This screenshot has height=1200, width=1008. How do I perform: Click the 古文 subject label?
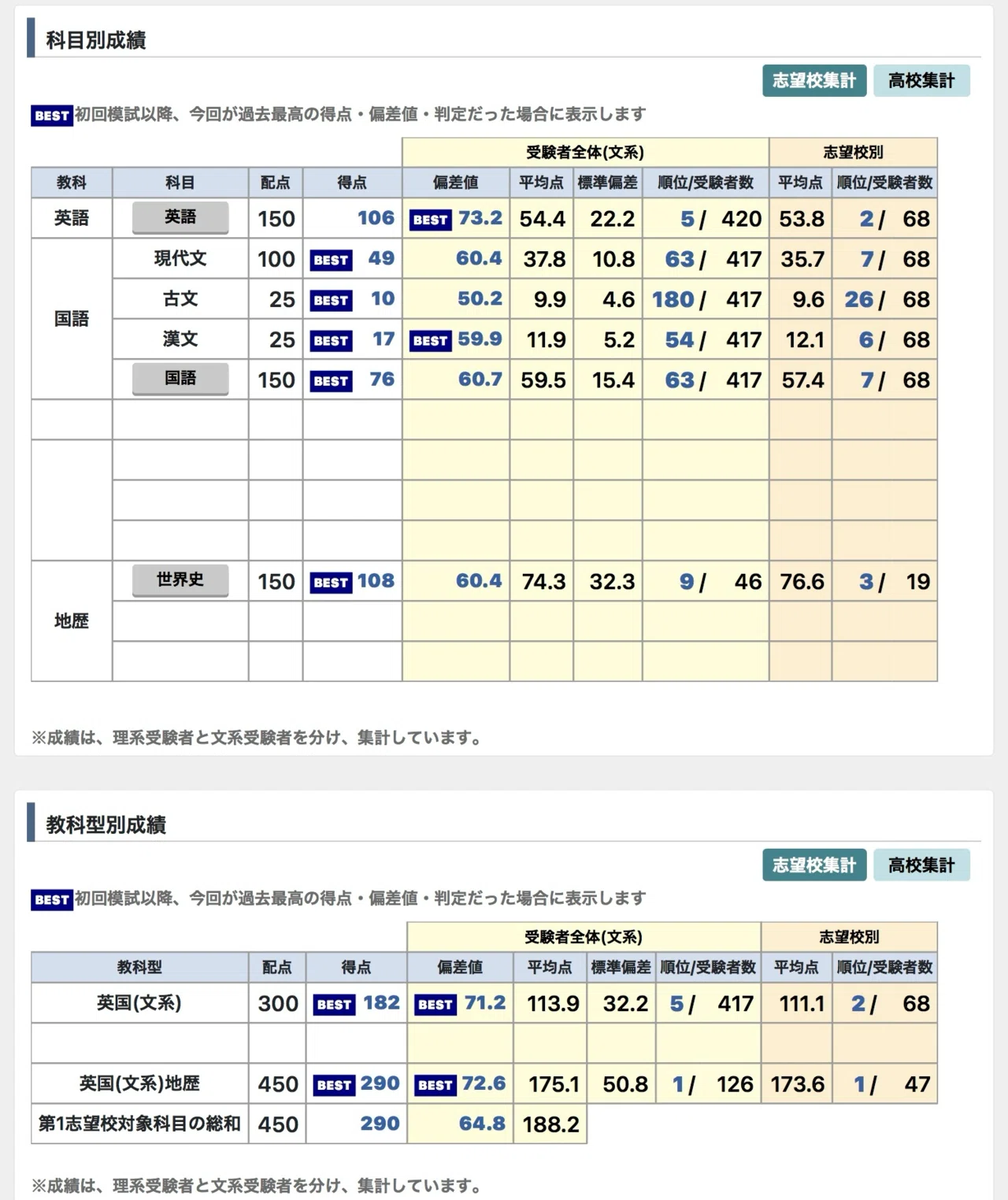coord(180,298)
